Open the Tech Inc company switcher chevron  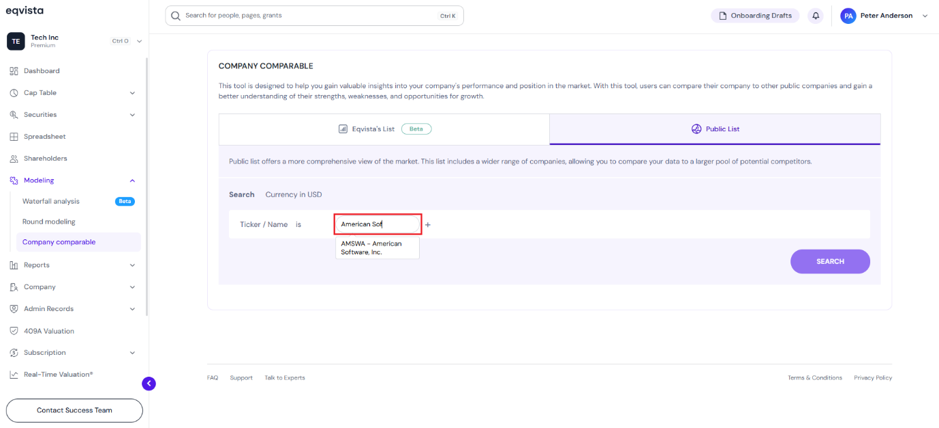pos(140,41)
